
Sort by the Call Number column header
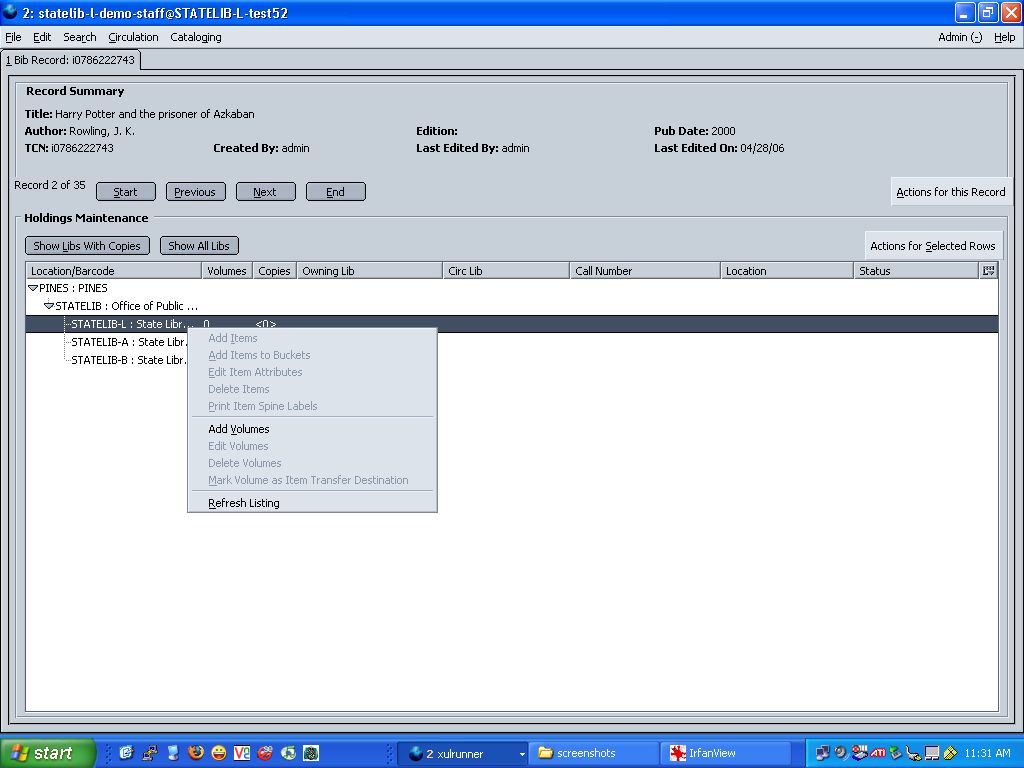645,271
